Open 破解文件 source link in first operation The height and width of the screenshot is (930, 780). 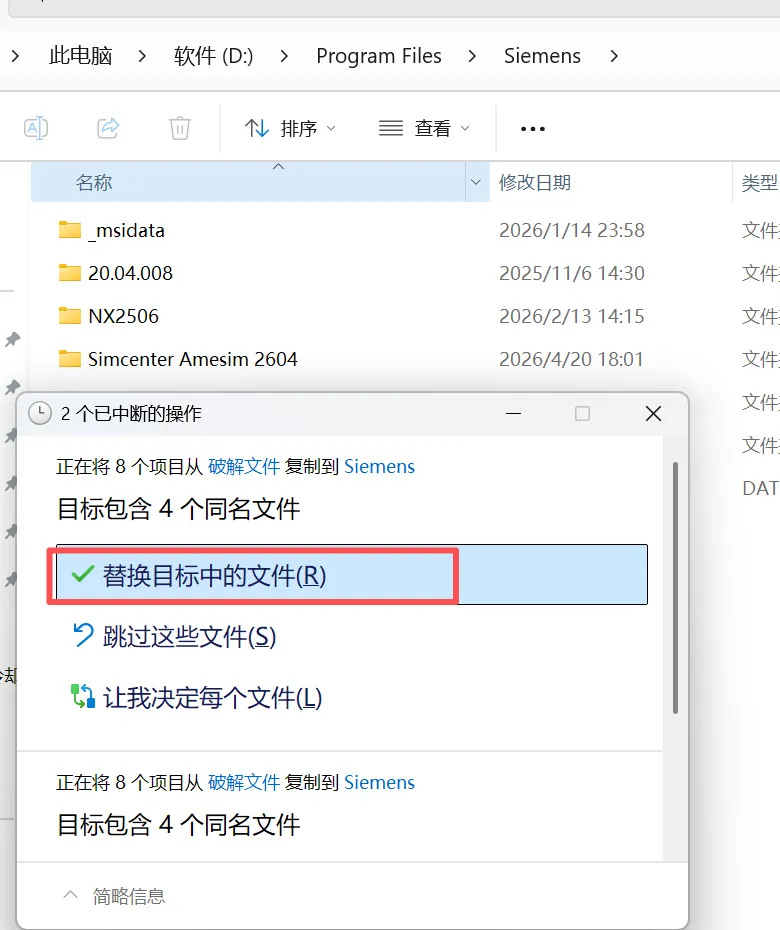[x=244, y=467]
